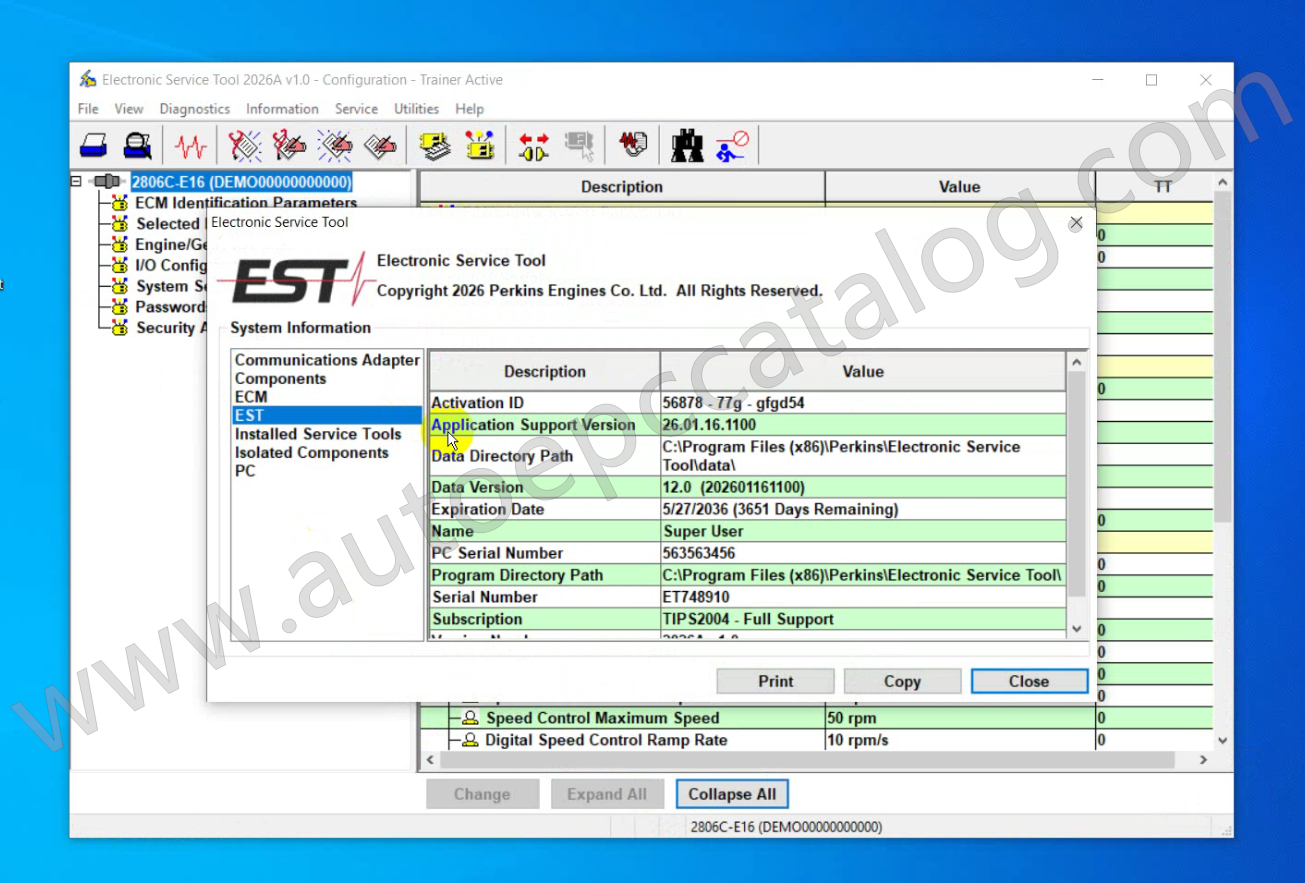Image resolution: width=1305 pixels, height=883 pixels.
Task: Select the Password tree item
Action: (x=171, y=307)
